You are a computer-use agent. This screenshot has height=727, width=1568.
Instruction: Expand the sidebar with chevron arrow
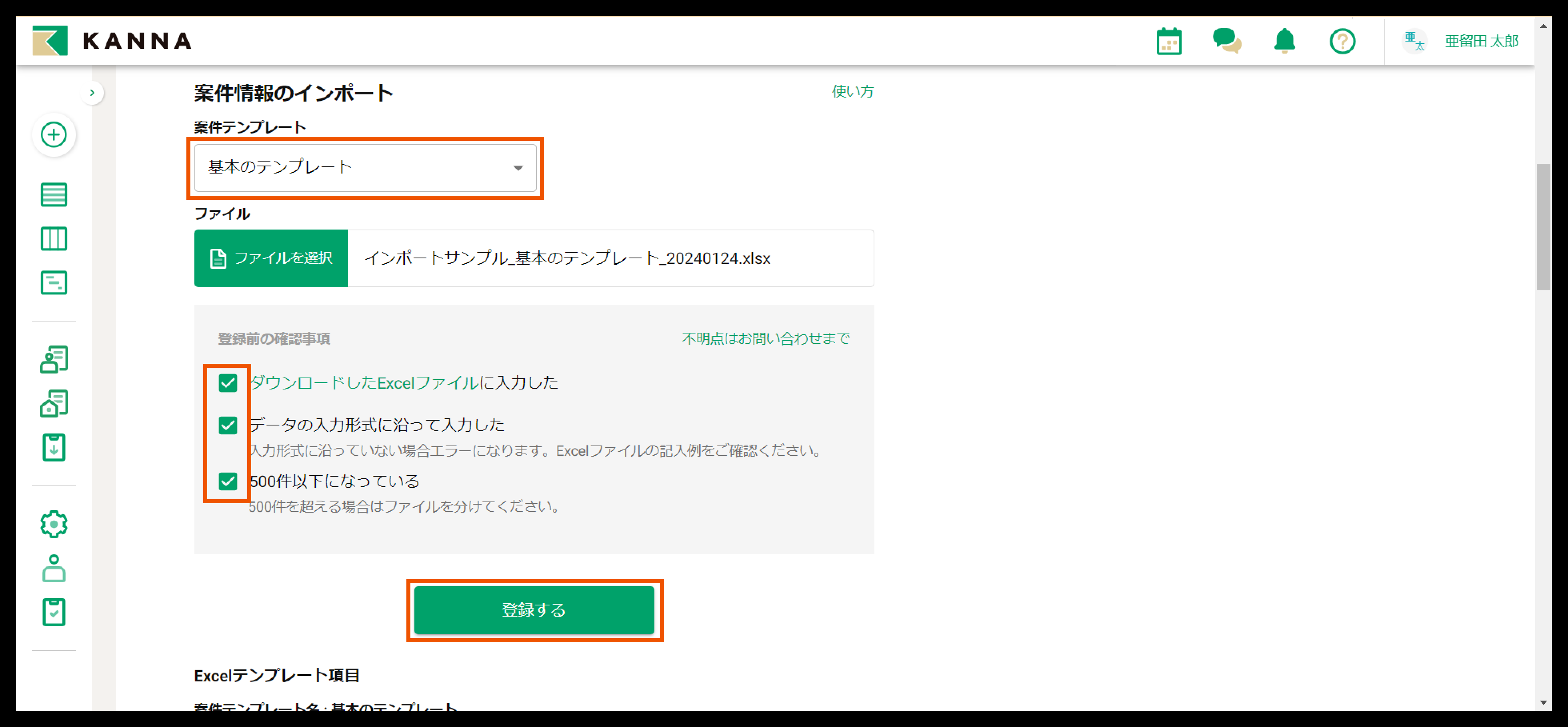point(92,92)
